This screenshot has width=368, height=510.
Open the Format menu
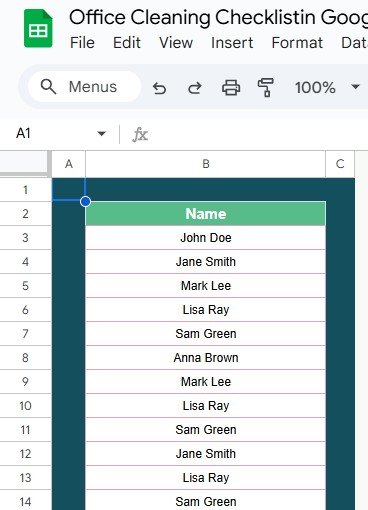[x=297, y=43]
